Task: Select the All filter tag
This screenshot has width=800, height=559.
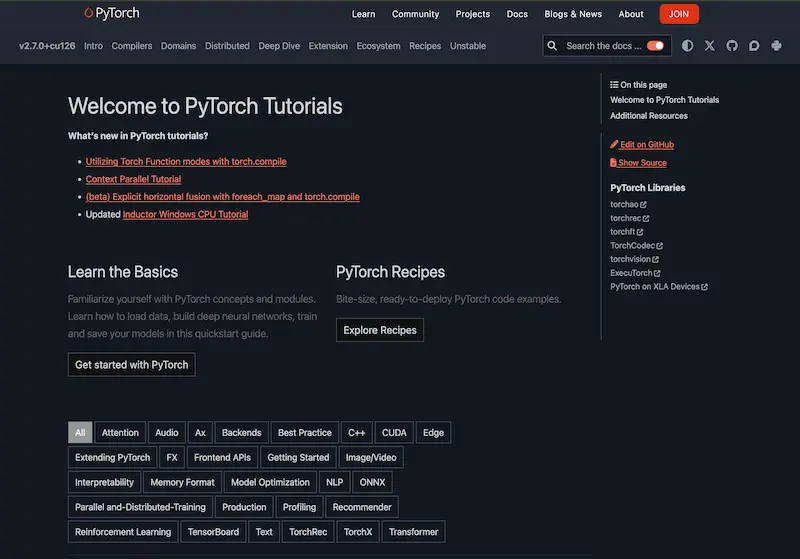Action: (80, 433)
